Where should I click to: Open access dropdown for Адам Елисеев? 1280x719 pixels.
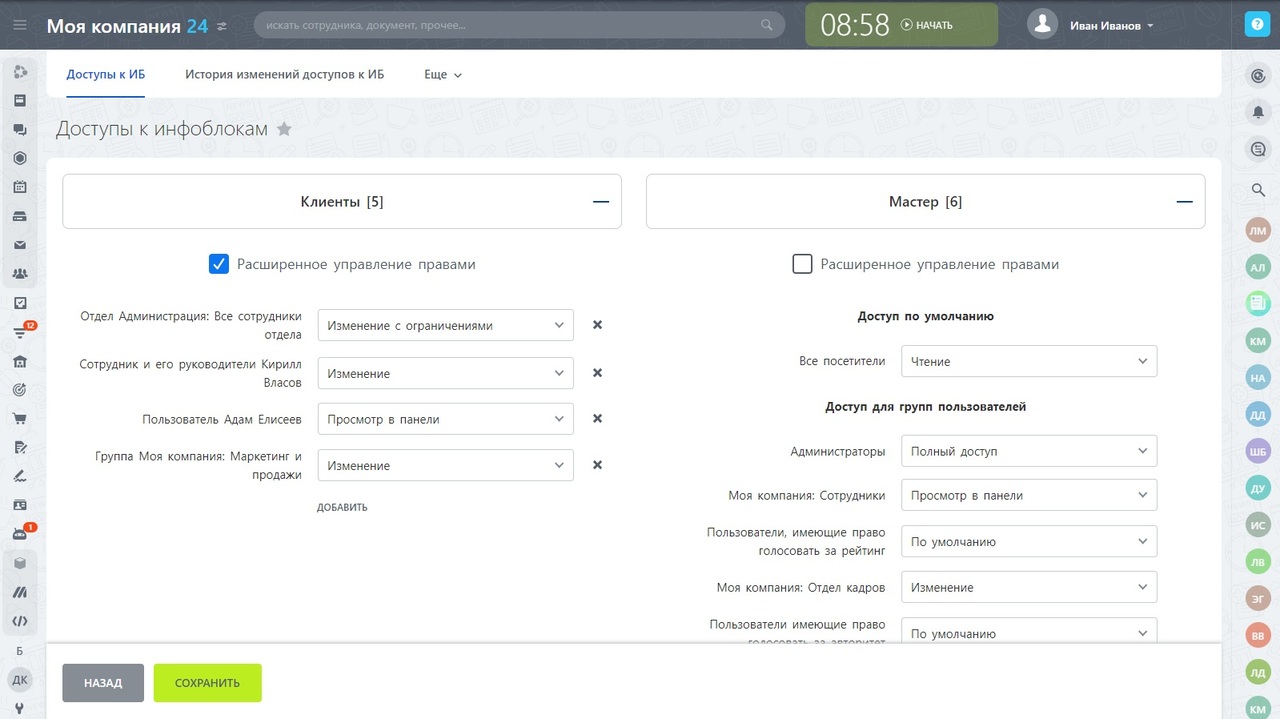(x=446, y=419)
